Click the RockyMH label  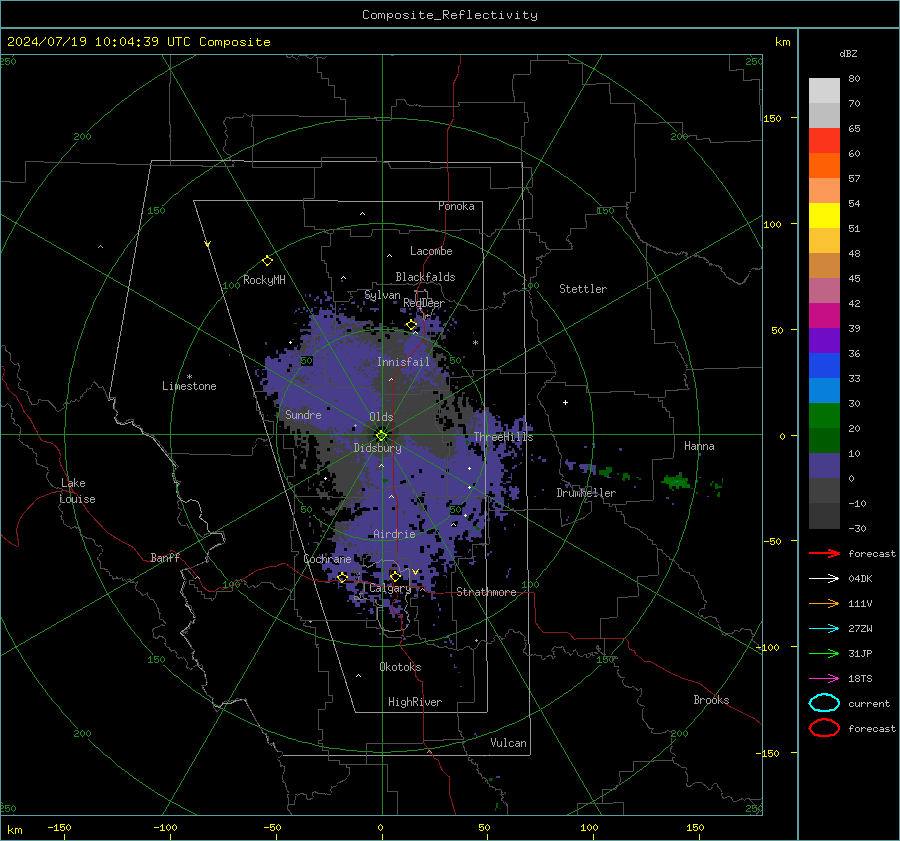click(264, 280)
